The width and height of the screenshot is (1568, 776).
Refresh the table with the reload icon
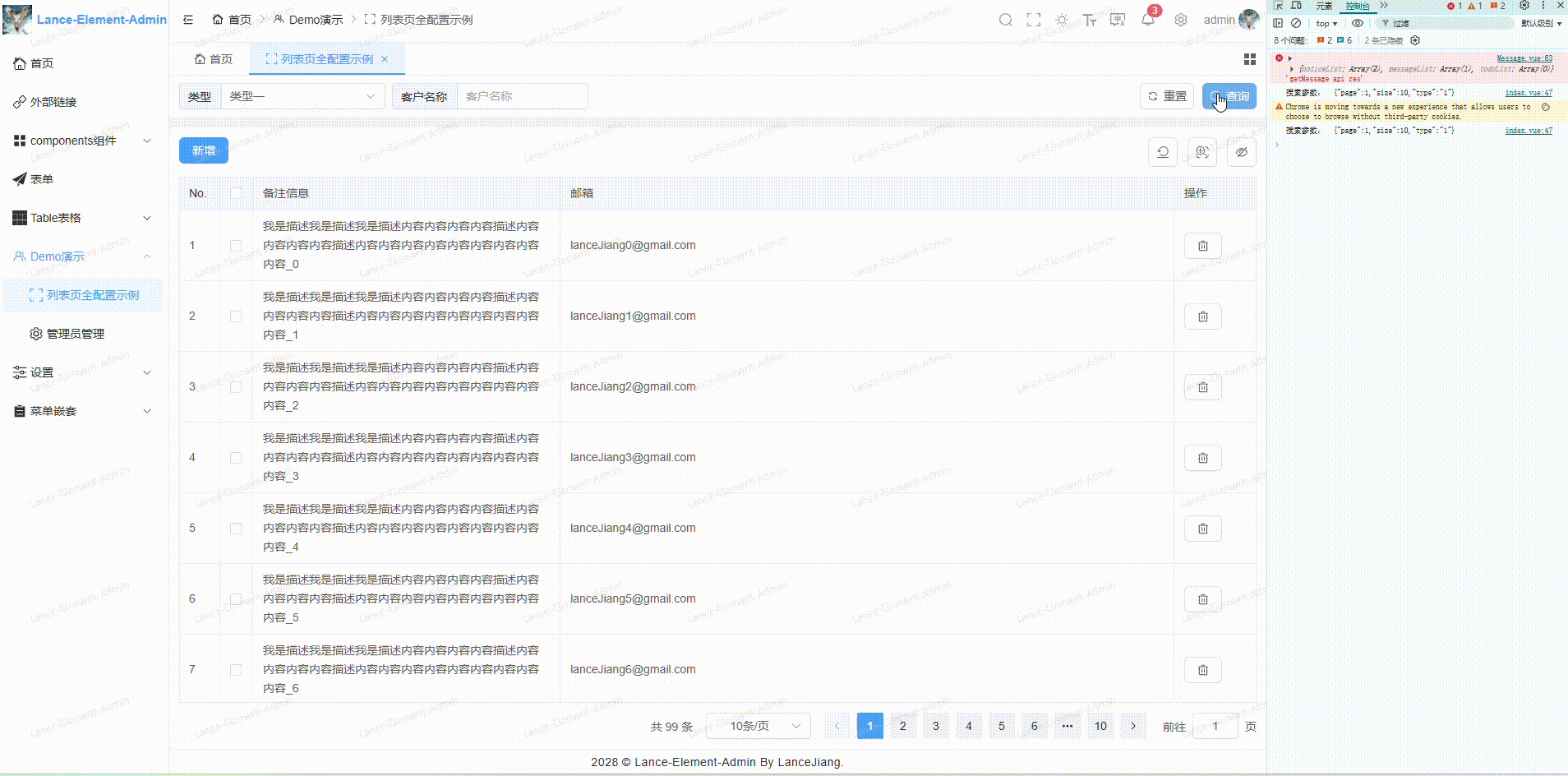pos(1162,152)
